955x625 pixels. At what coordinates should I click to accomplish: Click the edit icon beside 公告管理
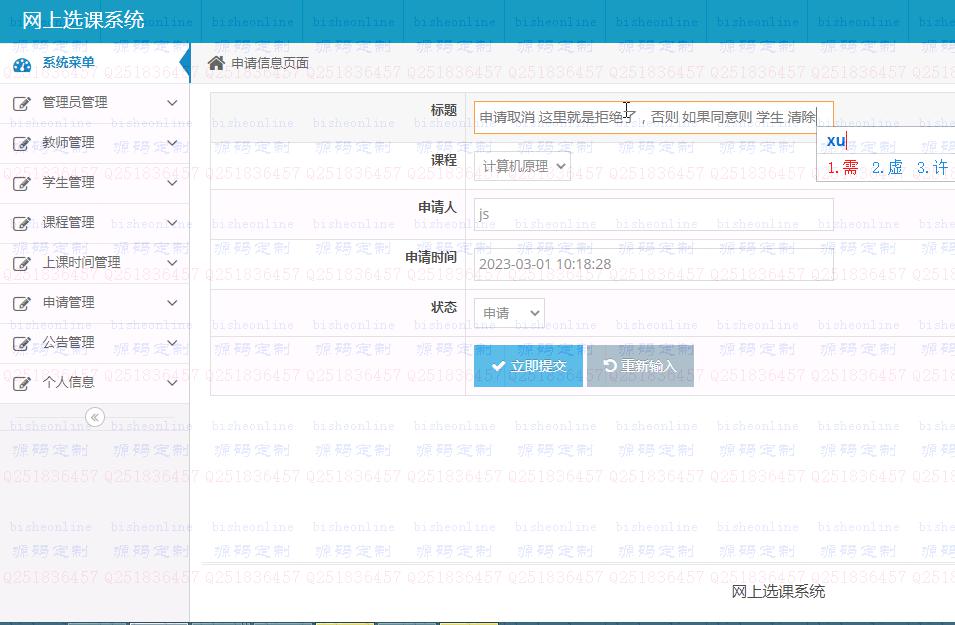[21, 344]
